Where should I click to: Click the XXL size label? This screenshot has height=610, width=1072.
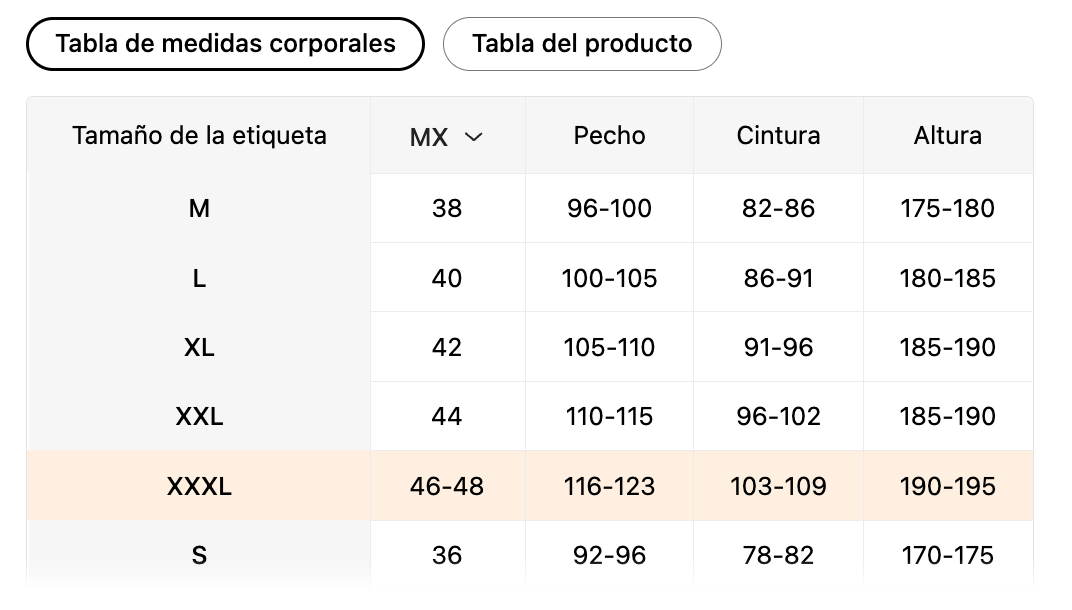click(199, 417)
